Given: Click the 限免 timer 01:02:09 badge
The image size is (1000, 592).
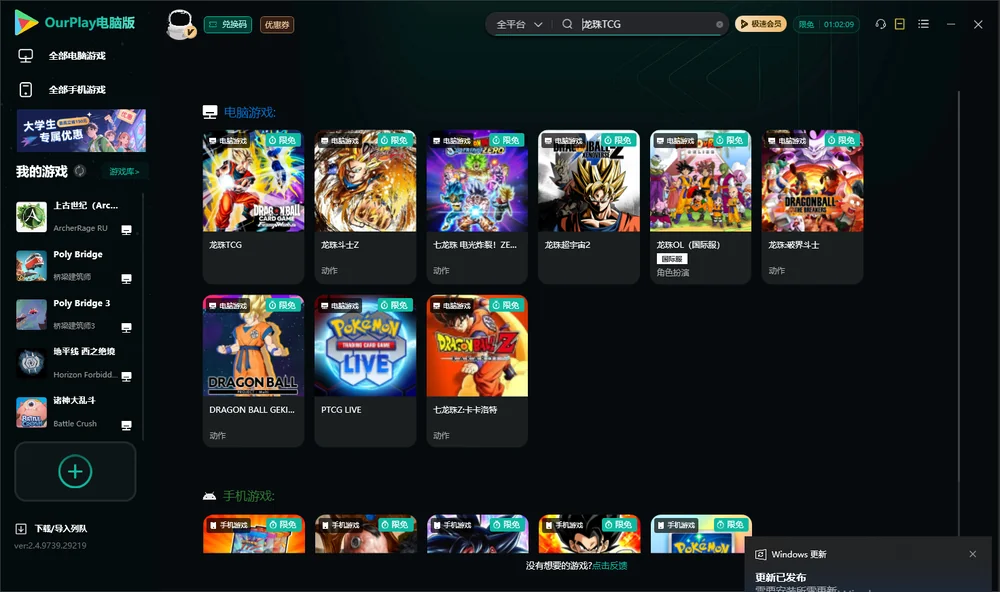Looking at the screenshot, I should coord(827,24).
